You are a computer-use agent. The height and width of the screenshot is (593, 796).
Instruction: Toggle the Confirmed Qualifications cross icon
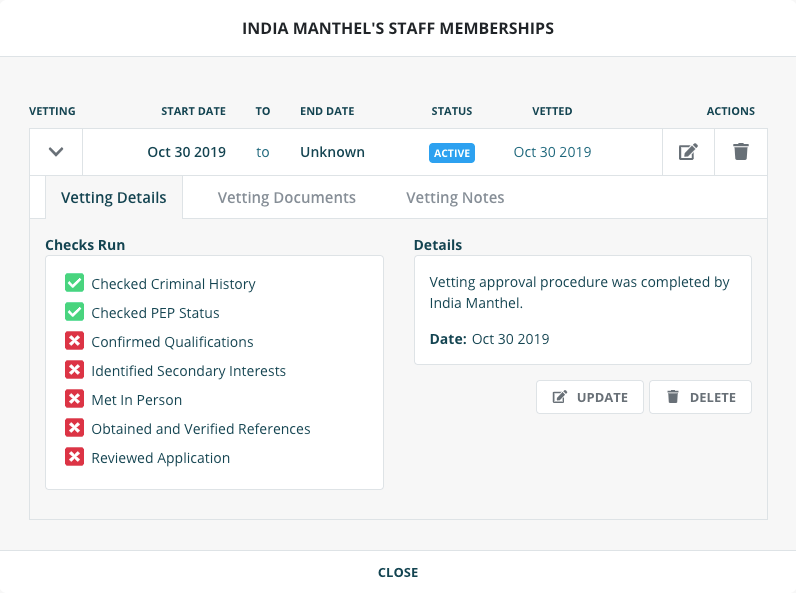click(74, 342)
